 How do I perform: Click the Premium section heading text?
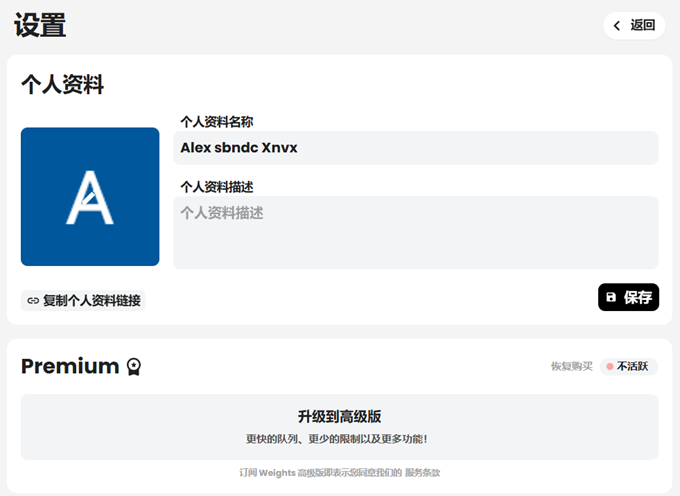click(70, 367)
